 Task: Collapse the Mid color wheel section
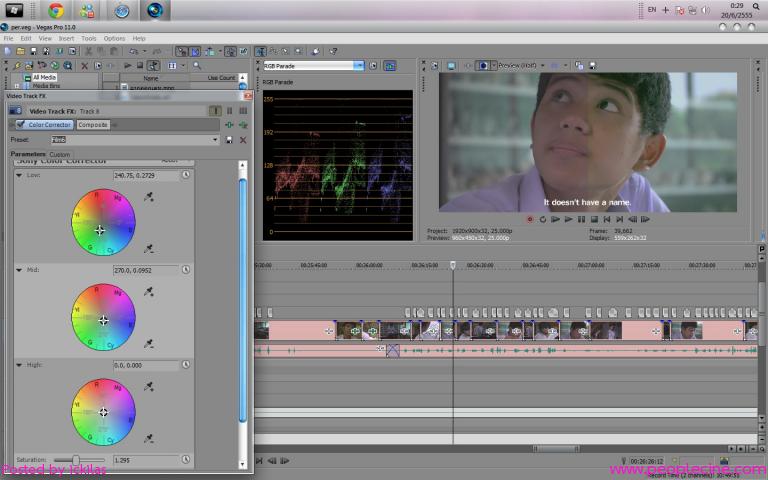click(x=19, y=270)
